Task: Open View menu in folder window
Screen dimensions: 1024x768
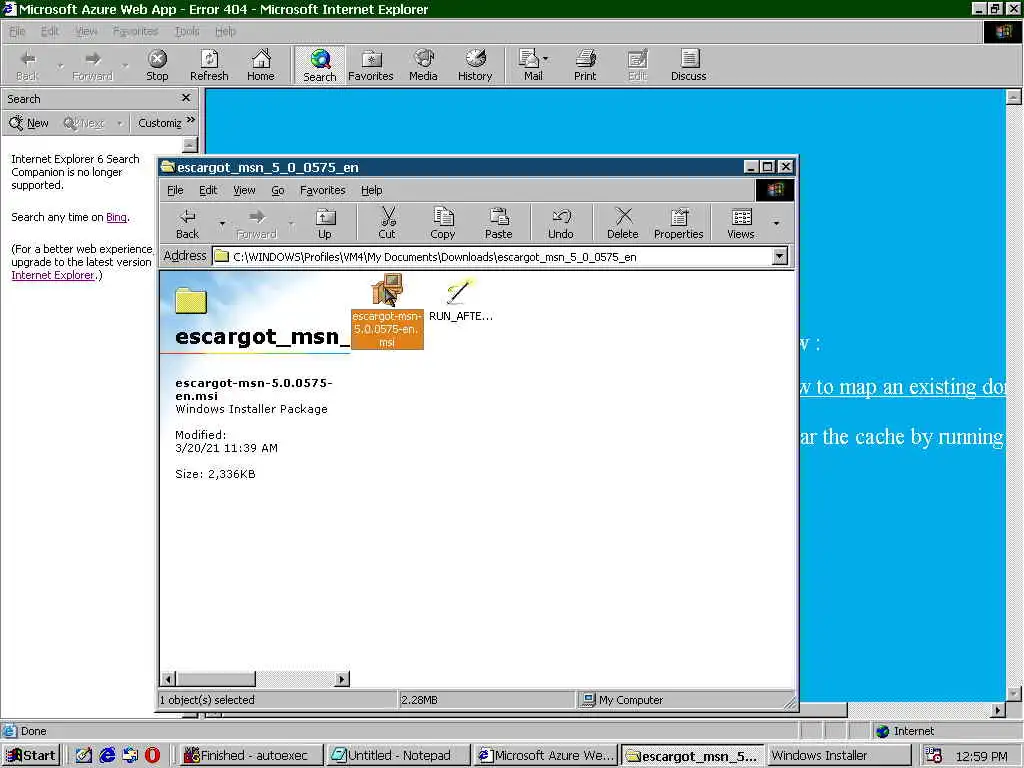Action: click(244, 190)
